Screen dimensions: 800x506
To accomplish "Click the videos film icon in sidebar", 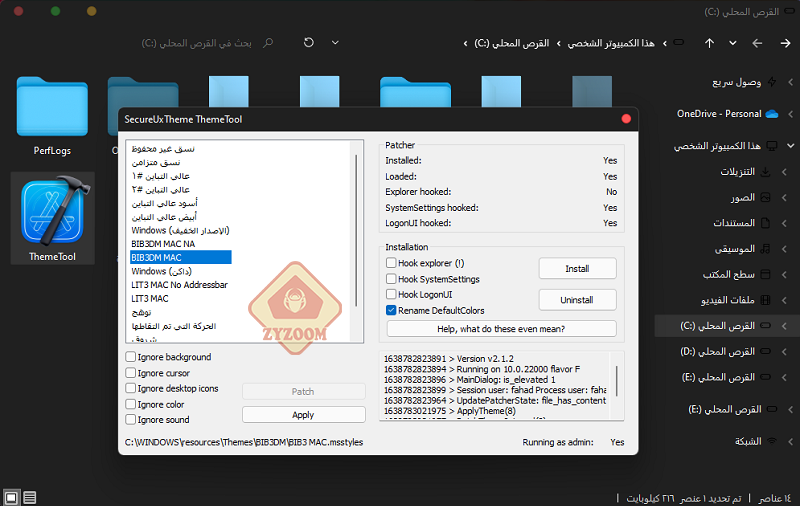I will [765, 300].
